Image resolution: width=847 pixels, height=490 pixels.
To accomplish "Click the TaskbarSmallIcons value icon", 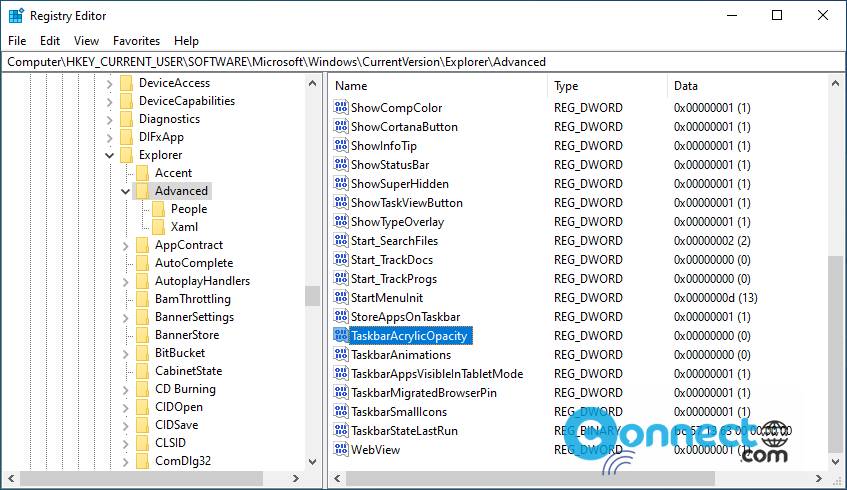I will point(341,411).
